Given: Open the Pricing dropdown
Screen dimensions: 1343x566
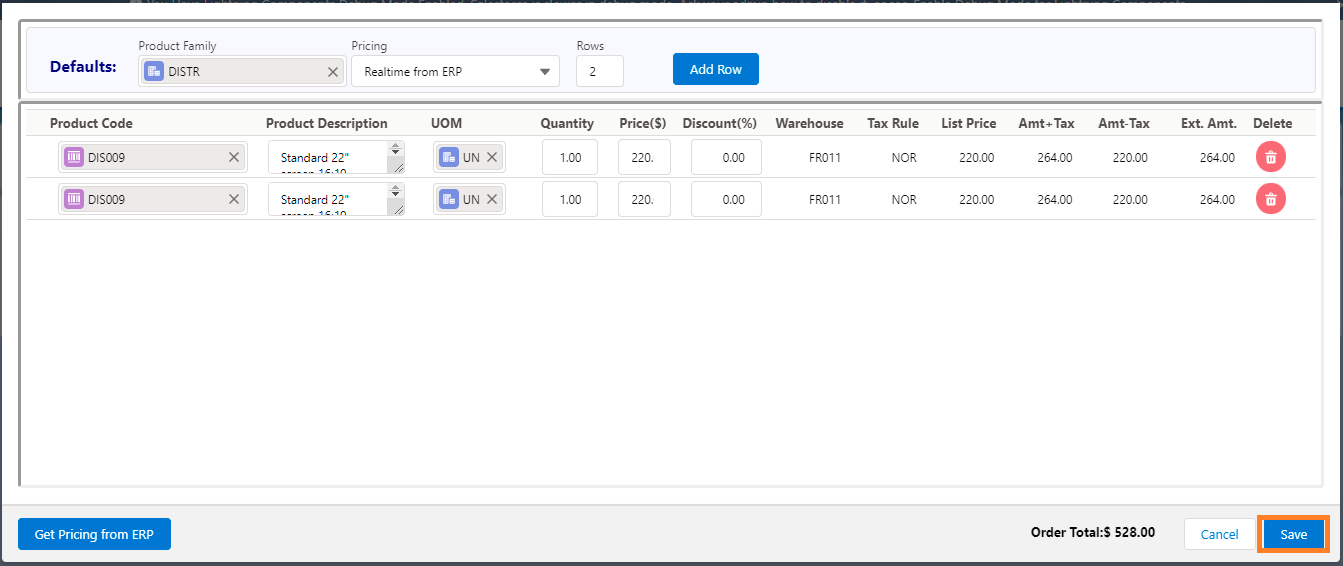Looking at the screenshot, I should (x=455, y=72).
